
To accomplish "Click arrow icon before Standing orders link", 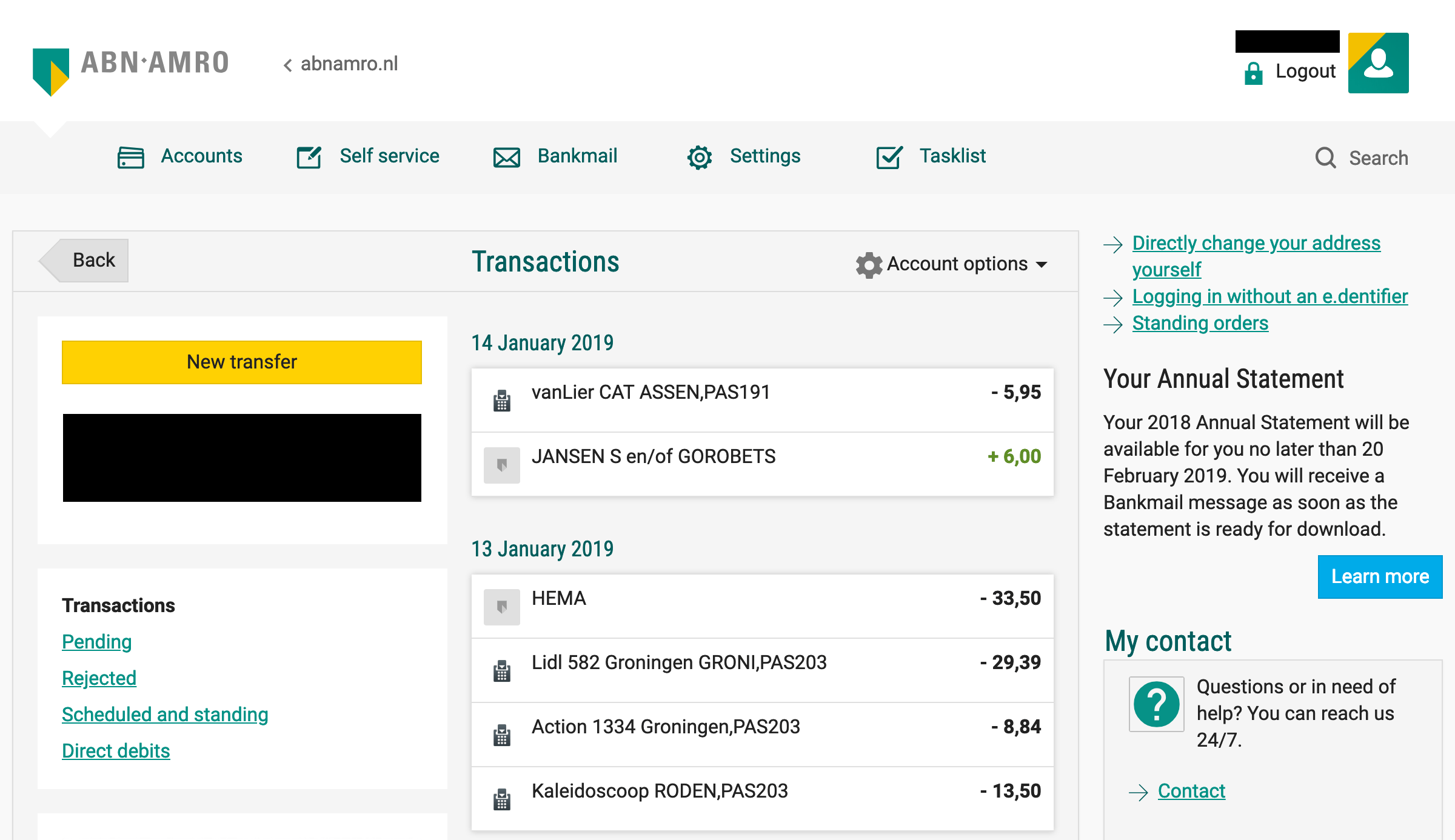I will [x=1113, y=324].
